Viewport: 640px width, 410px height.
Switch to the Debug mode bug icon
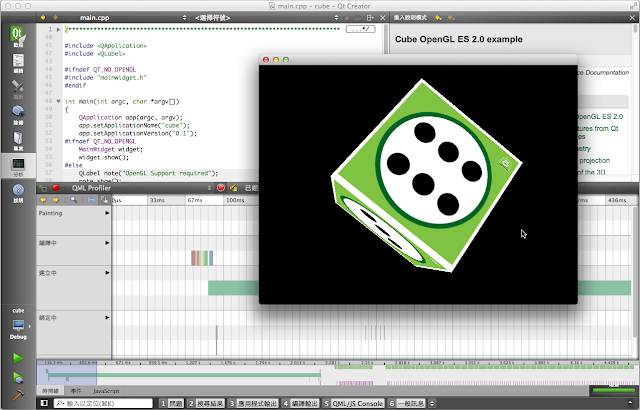tap(18, 115)
